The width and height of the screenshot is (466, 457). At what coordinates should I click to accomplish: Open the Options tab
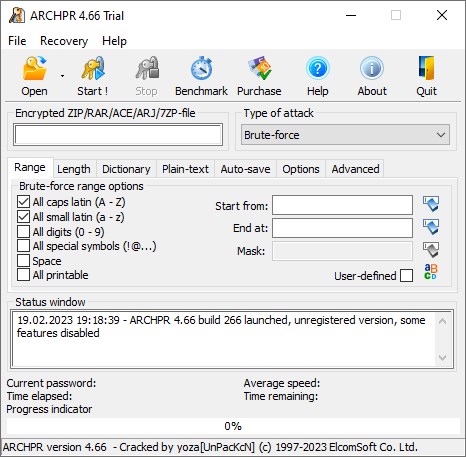301,169
